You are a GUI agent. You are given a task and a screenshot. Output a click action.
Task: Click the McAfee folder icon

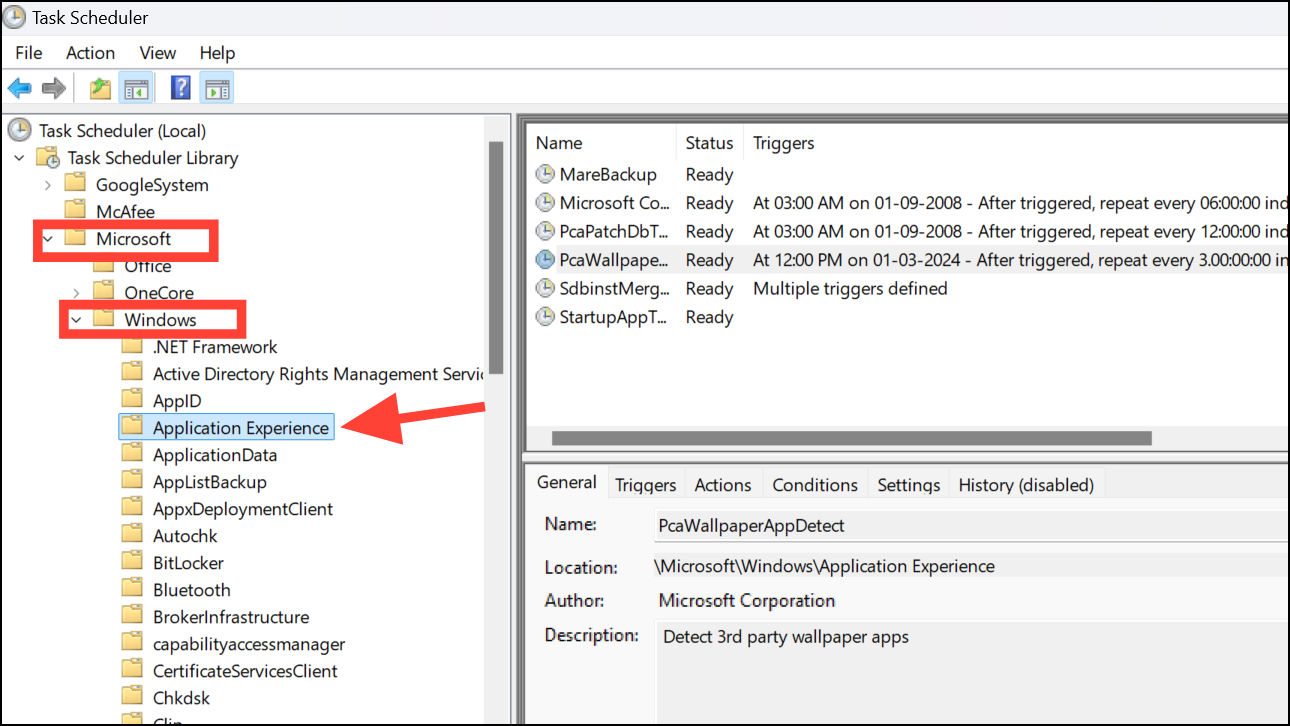76,211
